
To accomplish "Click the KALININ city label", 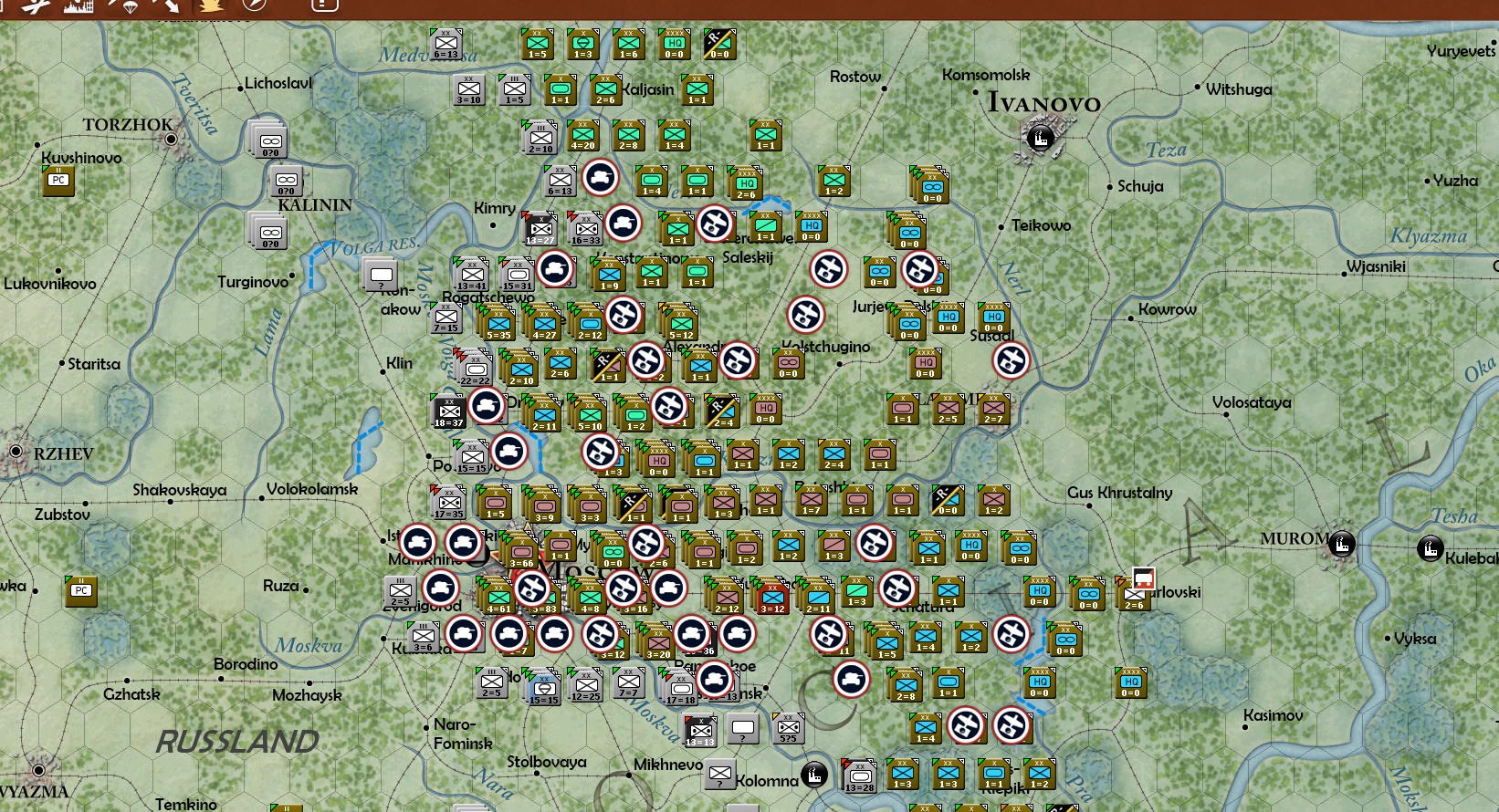I will pos(315,204).
